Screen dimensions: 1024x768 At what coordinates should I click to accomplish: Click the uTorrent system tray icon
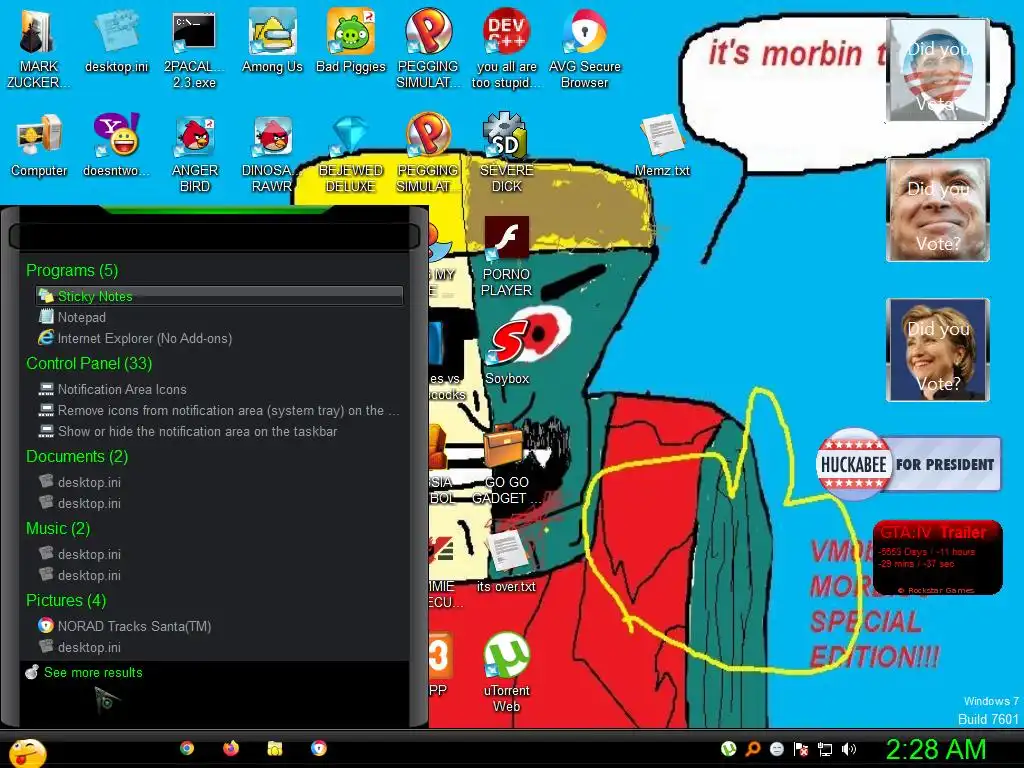[728, 749]
